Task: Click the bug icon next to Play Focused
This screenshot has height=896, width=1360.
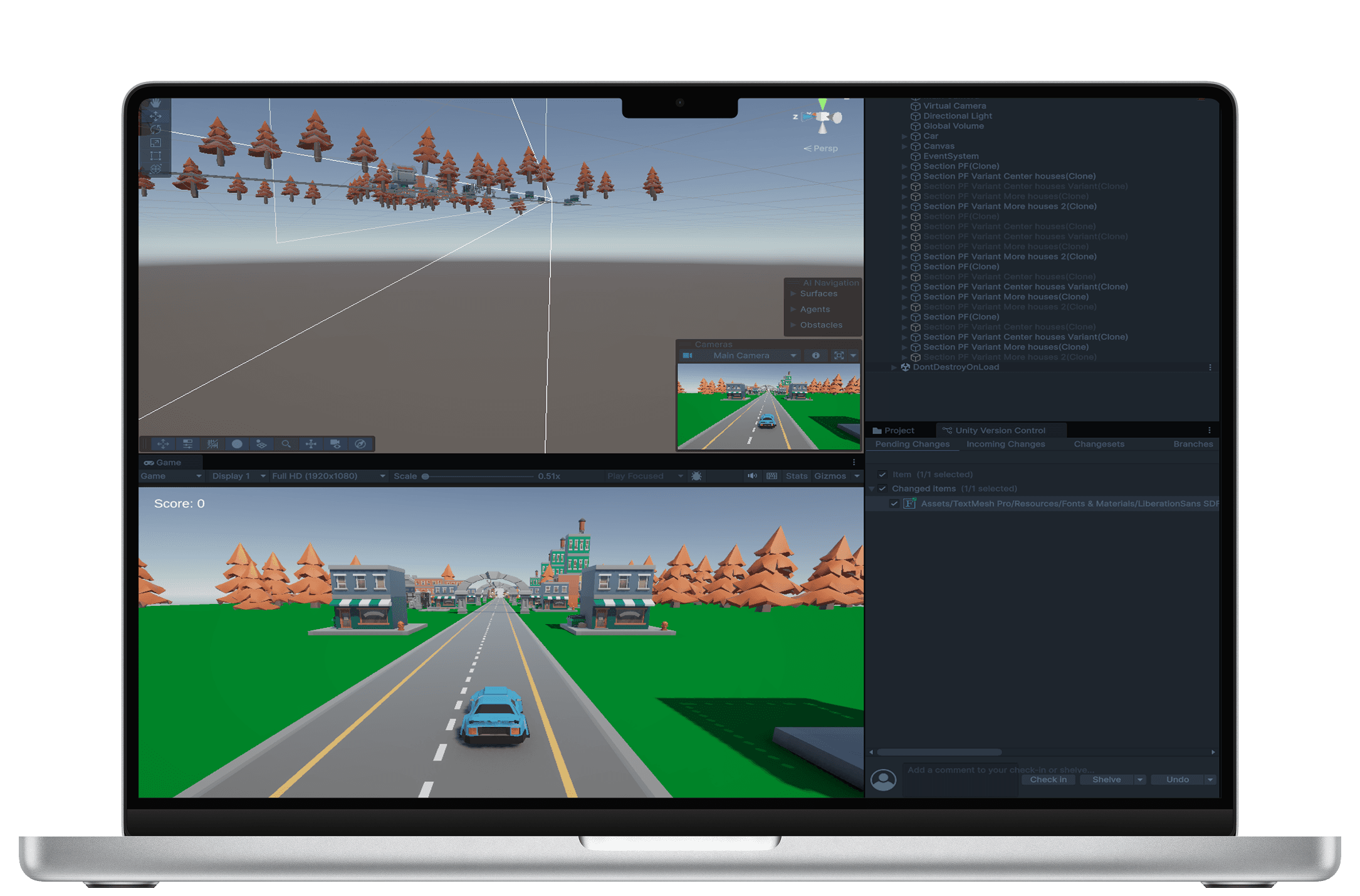Action: tap(696, 476)
